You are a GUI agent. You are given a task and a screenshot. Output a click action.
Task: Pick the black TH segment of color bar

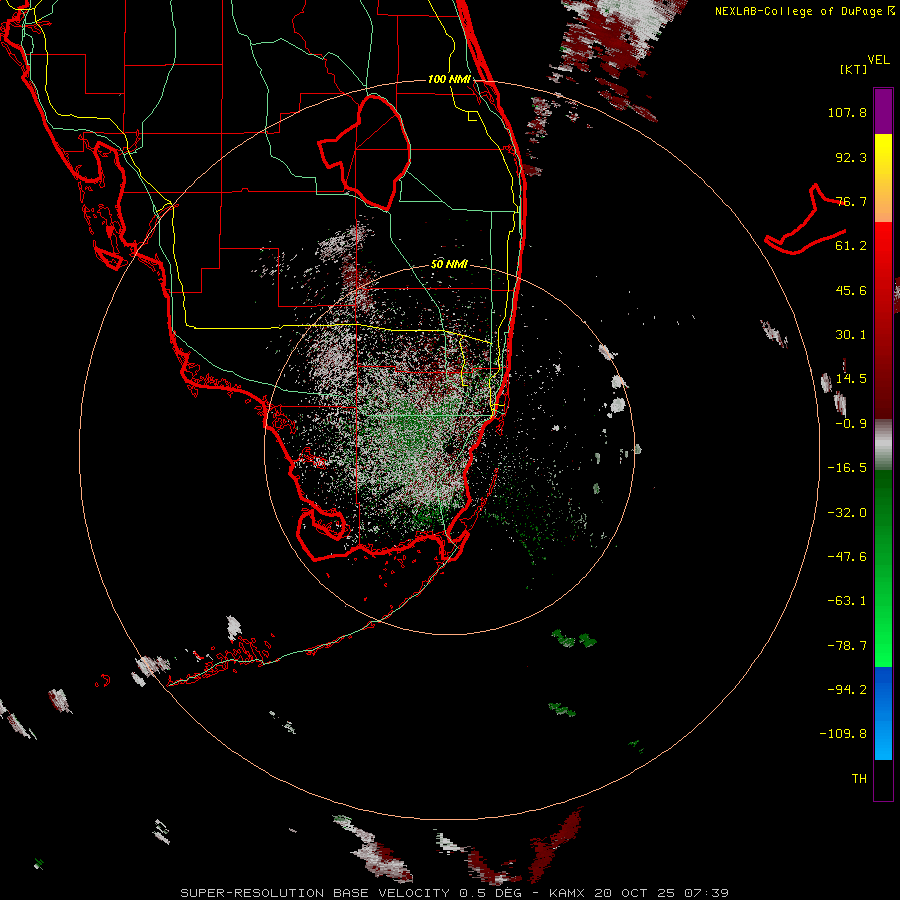[x=883, y=779]
